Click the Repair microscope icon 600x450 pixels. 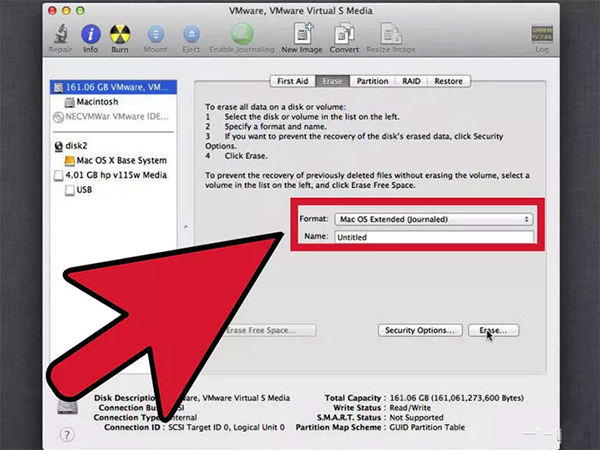pyautogui.click(x=60, y=34)
